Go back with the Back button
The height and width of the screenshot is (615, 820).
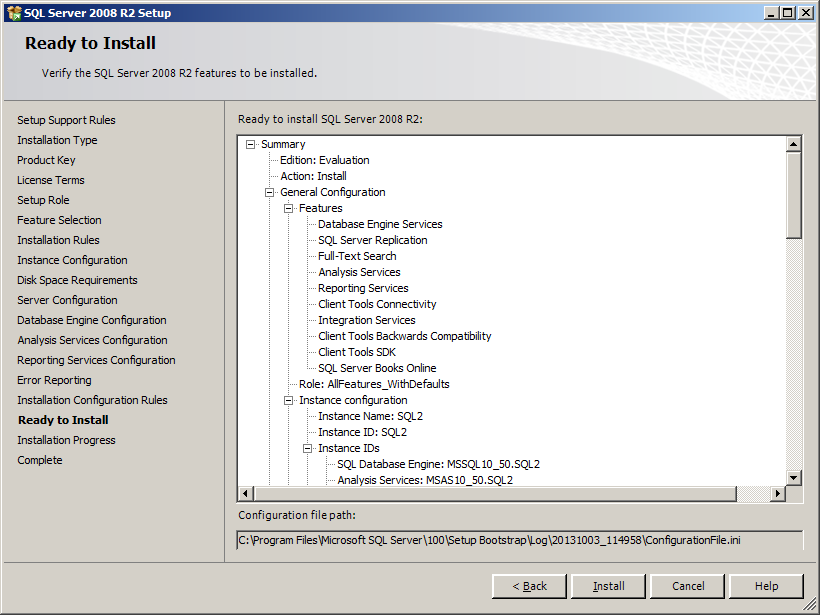coord(529,586)
